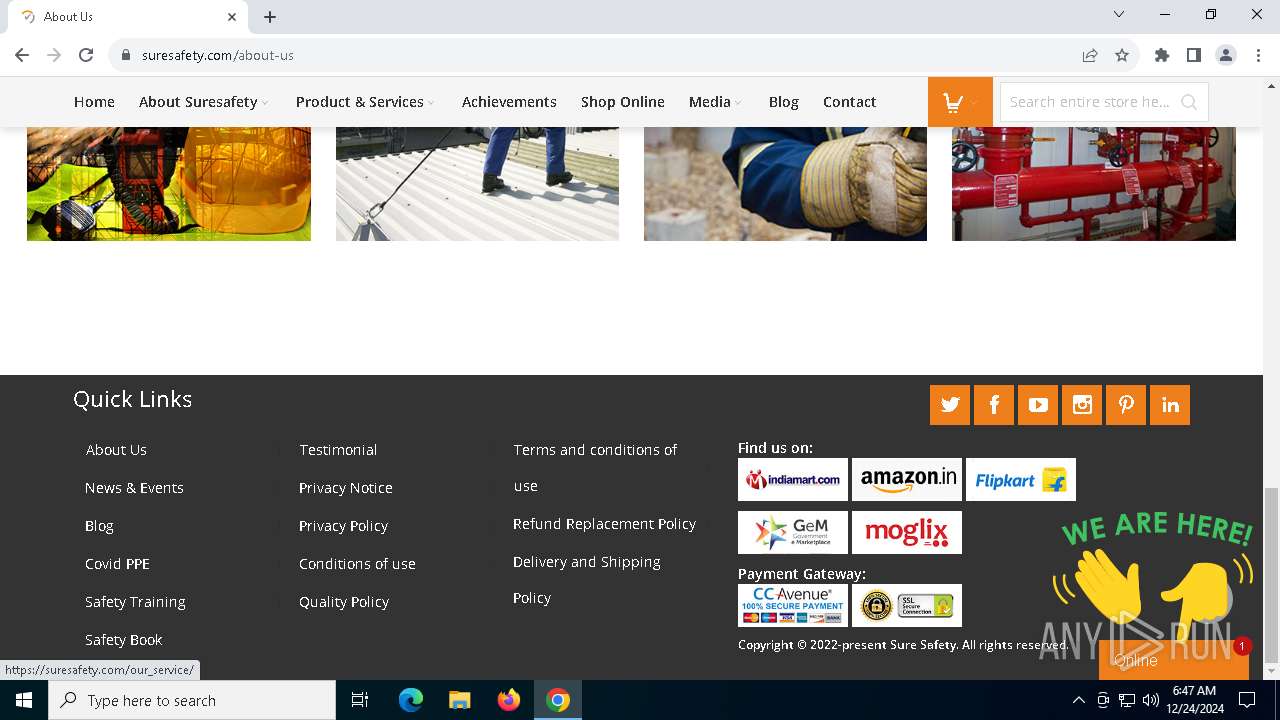The image size is (1280, 720).
Task: Click the orange shopping cart icon
Action: tap(953, 102)
